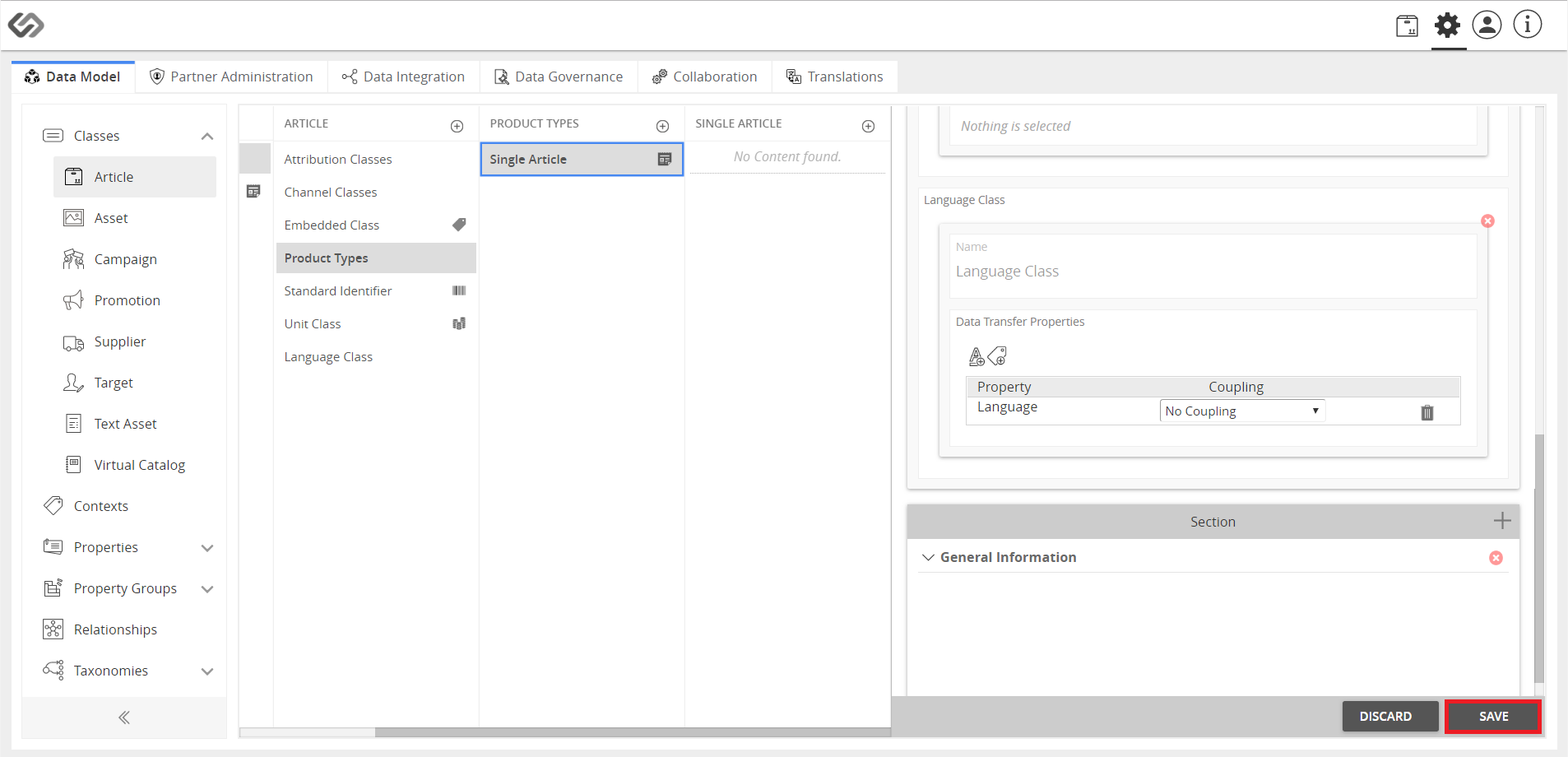This screenshot has height=757, width=1568.
Task: Select the Text Asset class icon
Action: pos(73,424)
